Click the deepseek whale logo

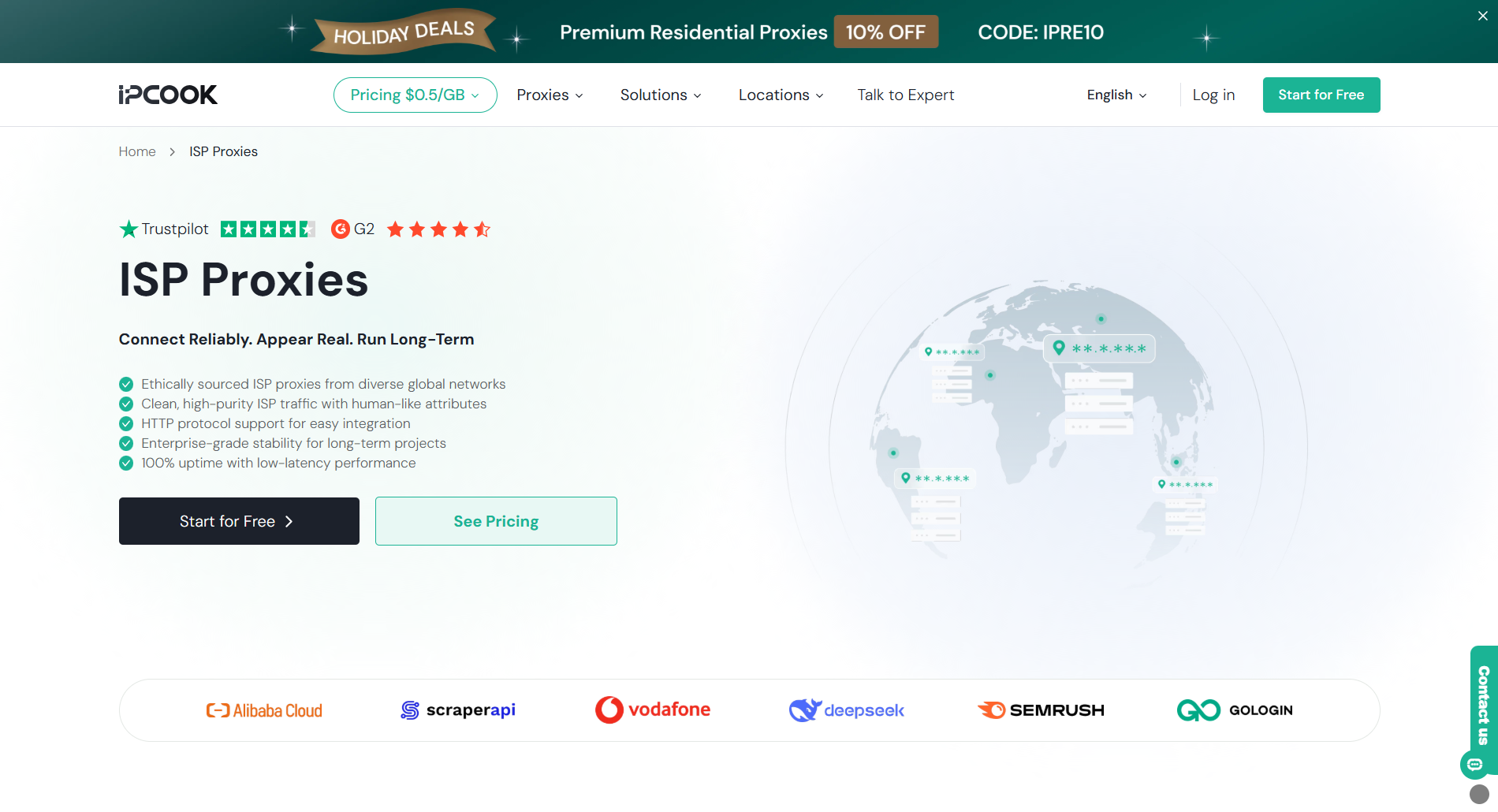pos(846,710)
